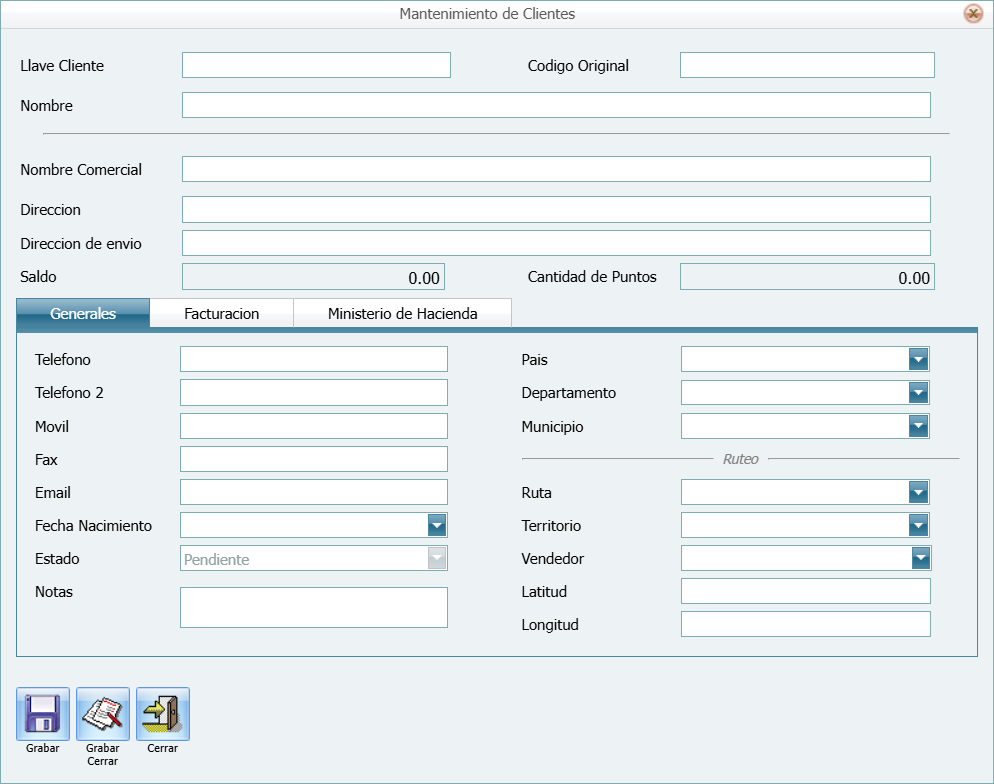Click into the Email field
The image size is (994, 784).
pyautogui.click(x=313, y=493)
